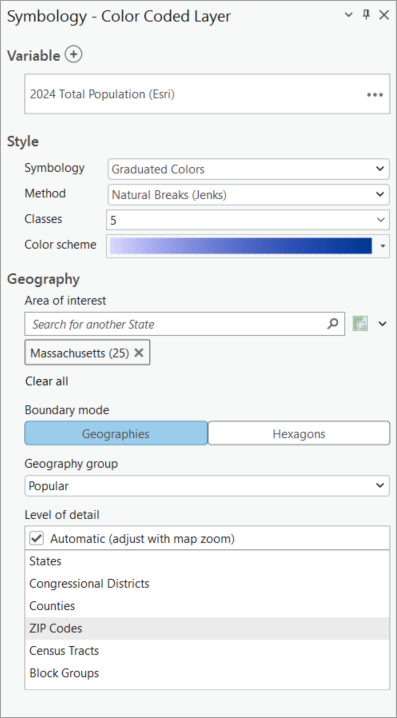Select Congressional Districts level of detail
This screenshot has width=397, height=718.
pos(207,583)
